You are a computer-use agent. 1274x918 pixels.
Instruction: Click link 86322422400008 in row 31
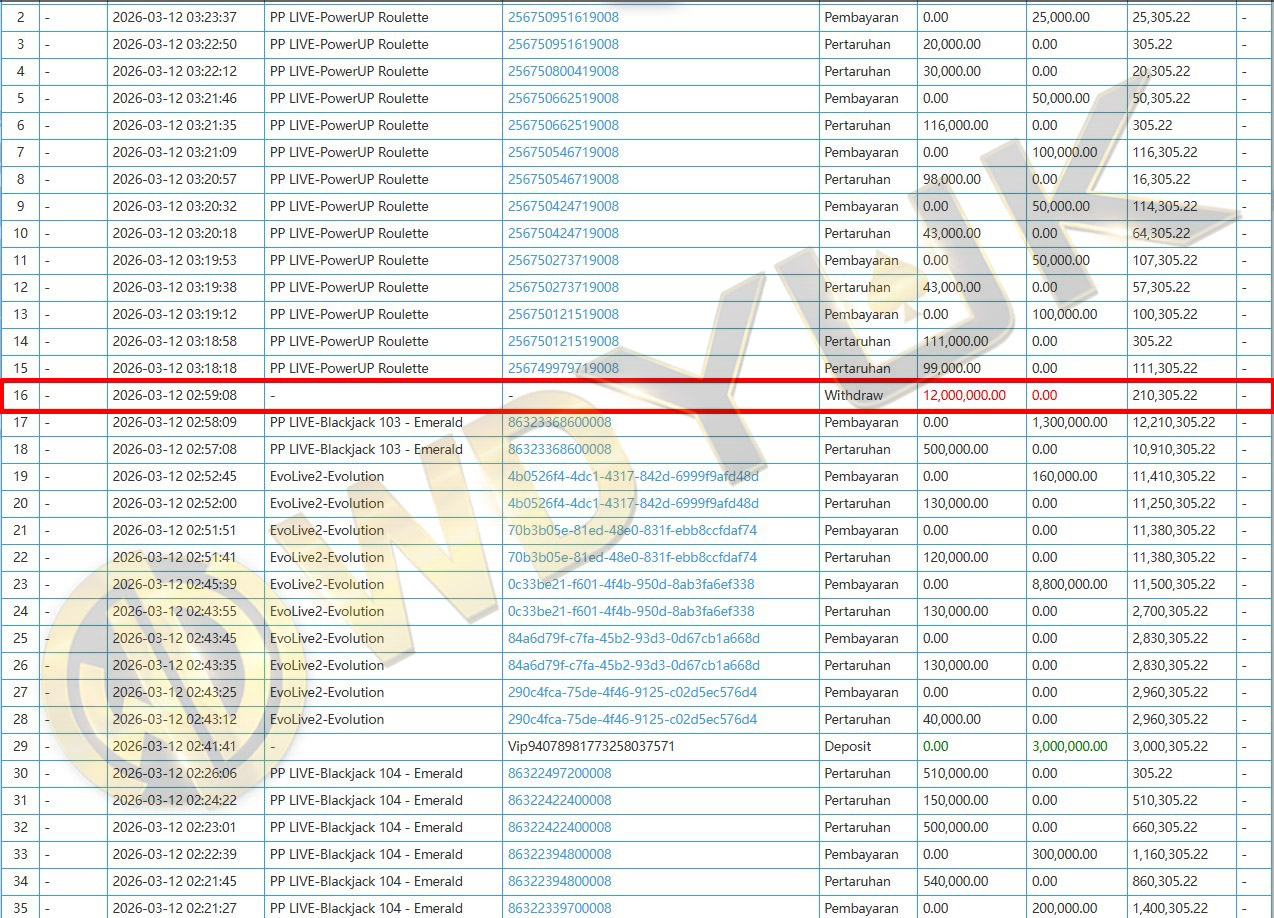559,800
